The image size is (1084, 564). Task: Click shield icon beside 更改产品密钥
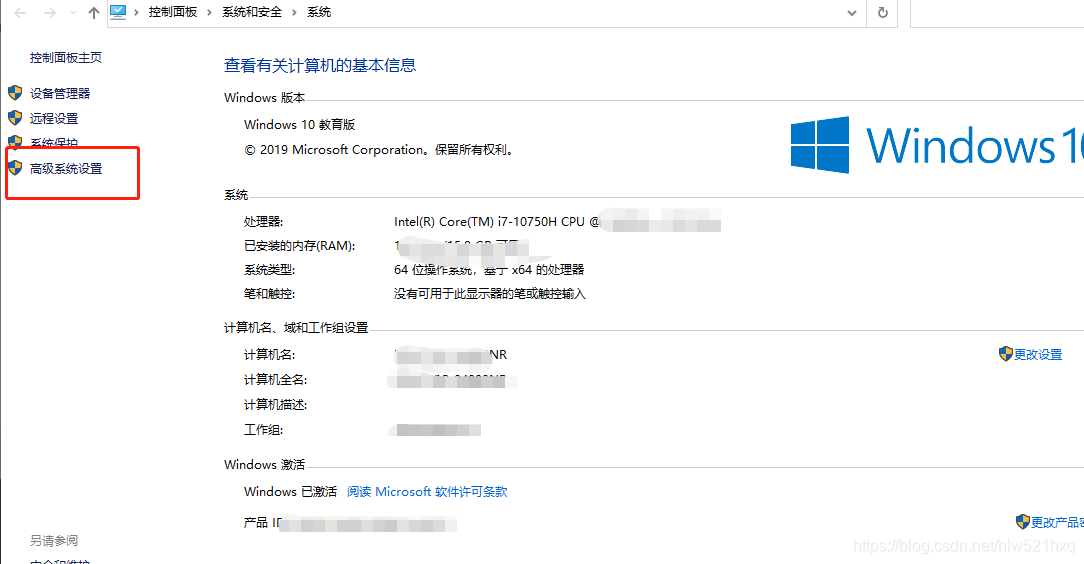[1022, 522]
